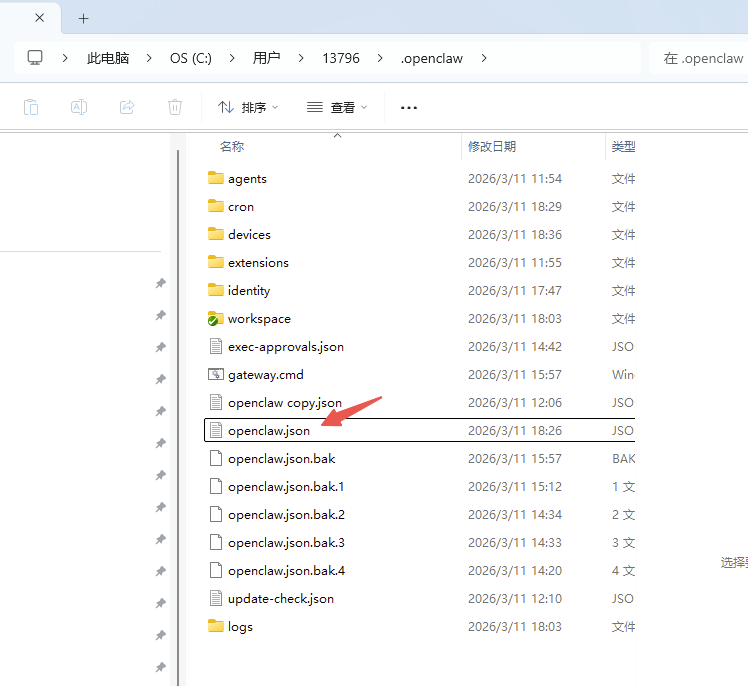This screenshot has height=686, width=748.
Task: Select openclaw.json.bak.3 file icon
Action: pyautogui.click(x=216, y=542)
